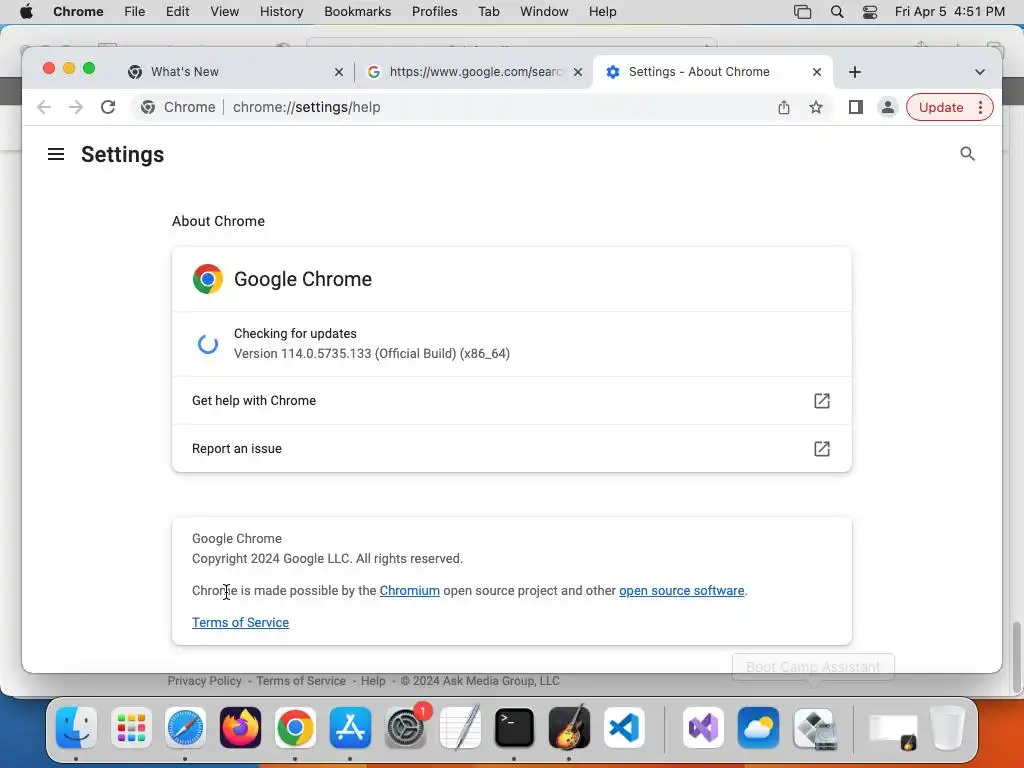Open the open source software link
1024x768 pixels.
coord(681,590)
